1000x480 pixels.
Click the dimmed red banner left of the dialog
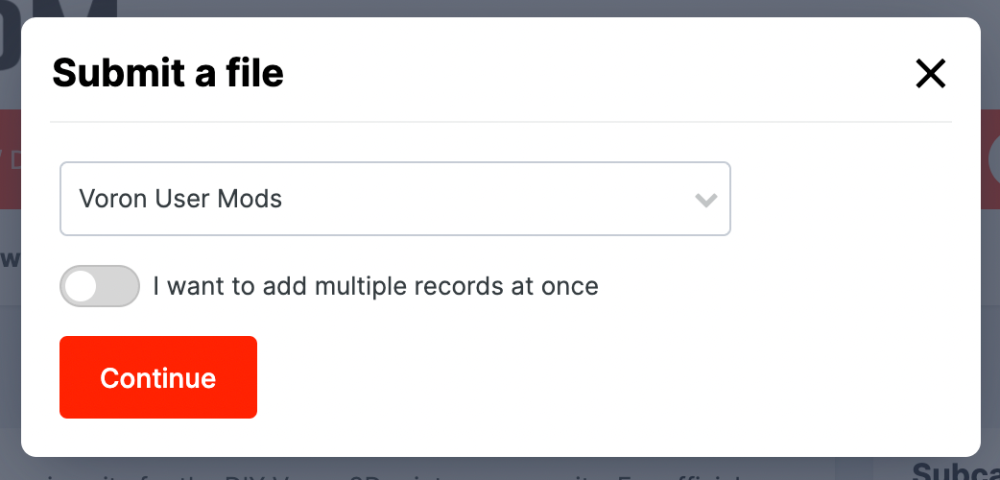[10, 159]
